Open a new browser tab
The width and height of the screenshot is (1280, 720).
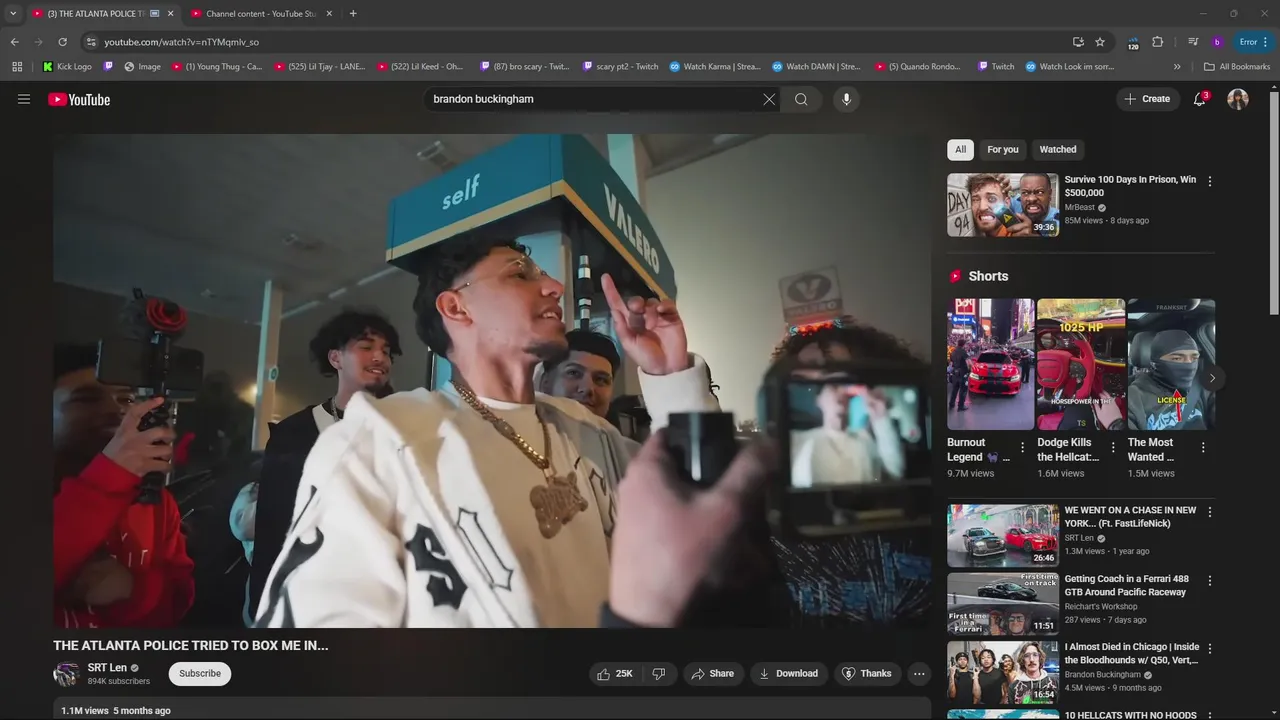(x=353, y=14)
